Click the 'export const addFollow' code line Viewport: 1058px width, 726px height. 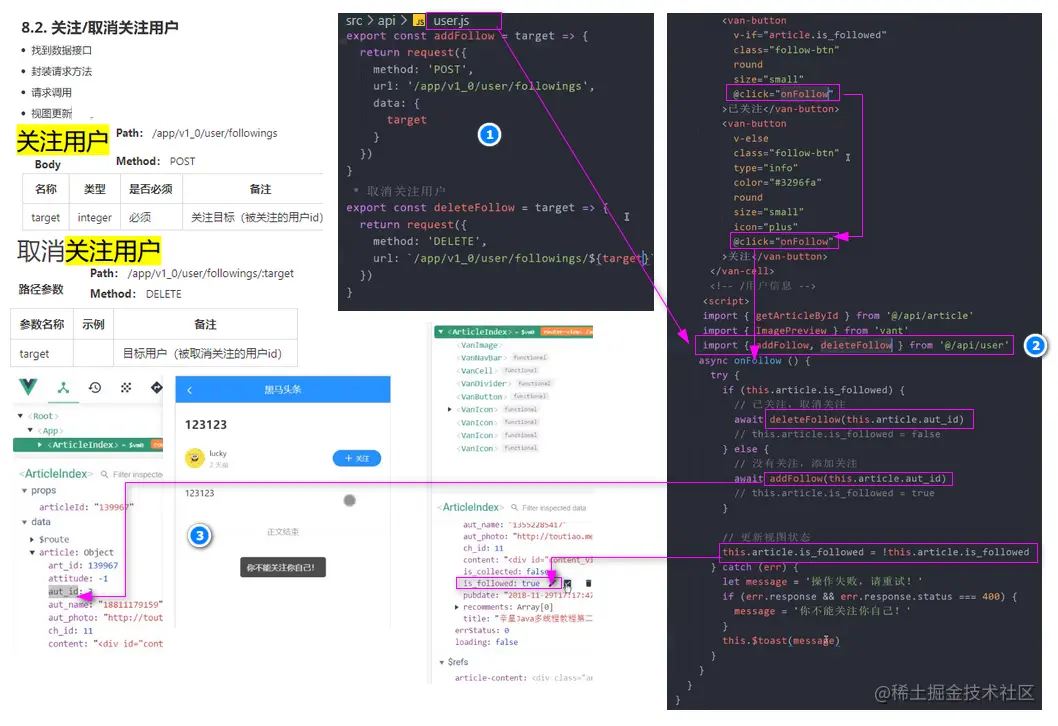(466, 36)
